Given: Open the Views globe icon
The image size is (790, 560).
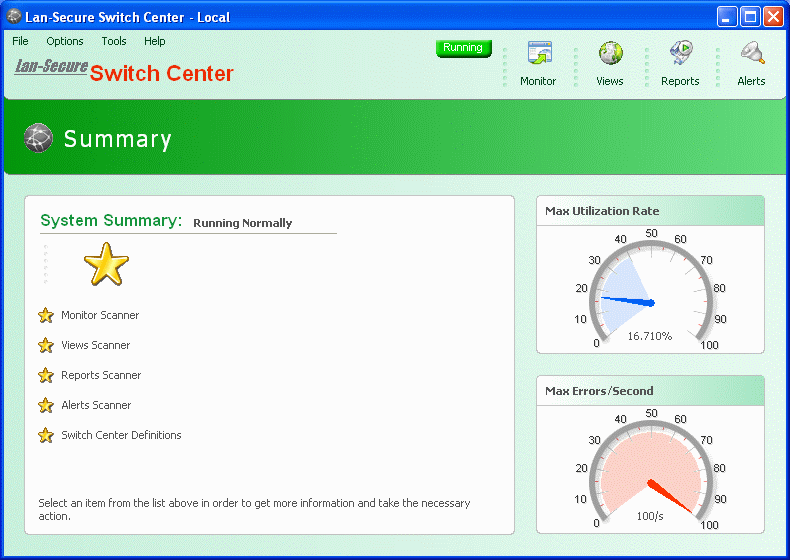Looking at the screenshot, I should [610, 53].
